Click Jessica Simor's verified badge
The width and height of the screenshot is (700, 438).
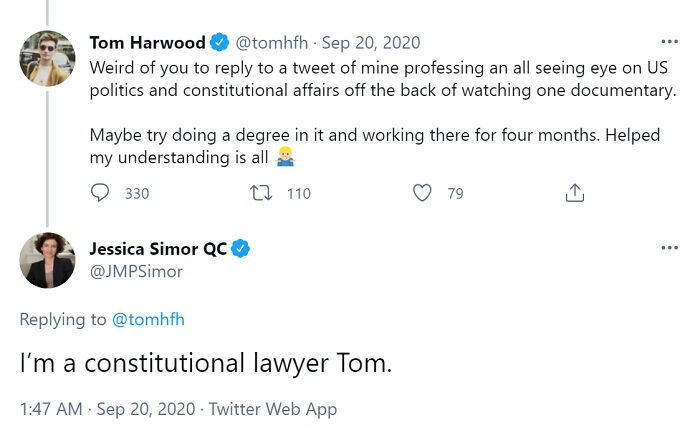(x=241, y=248)
